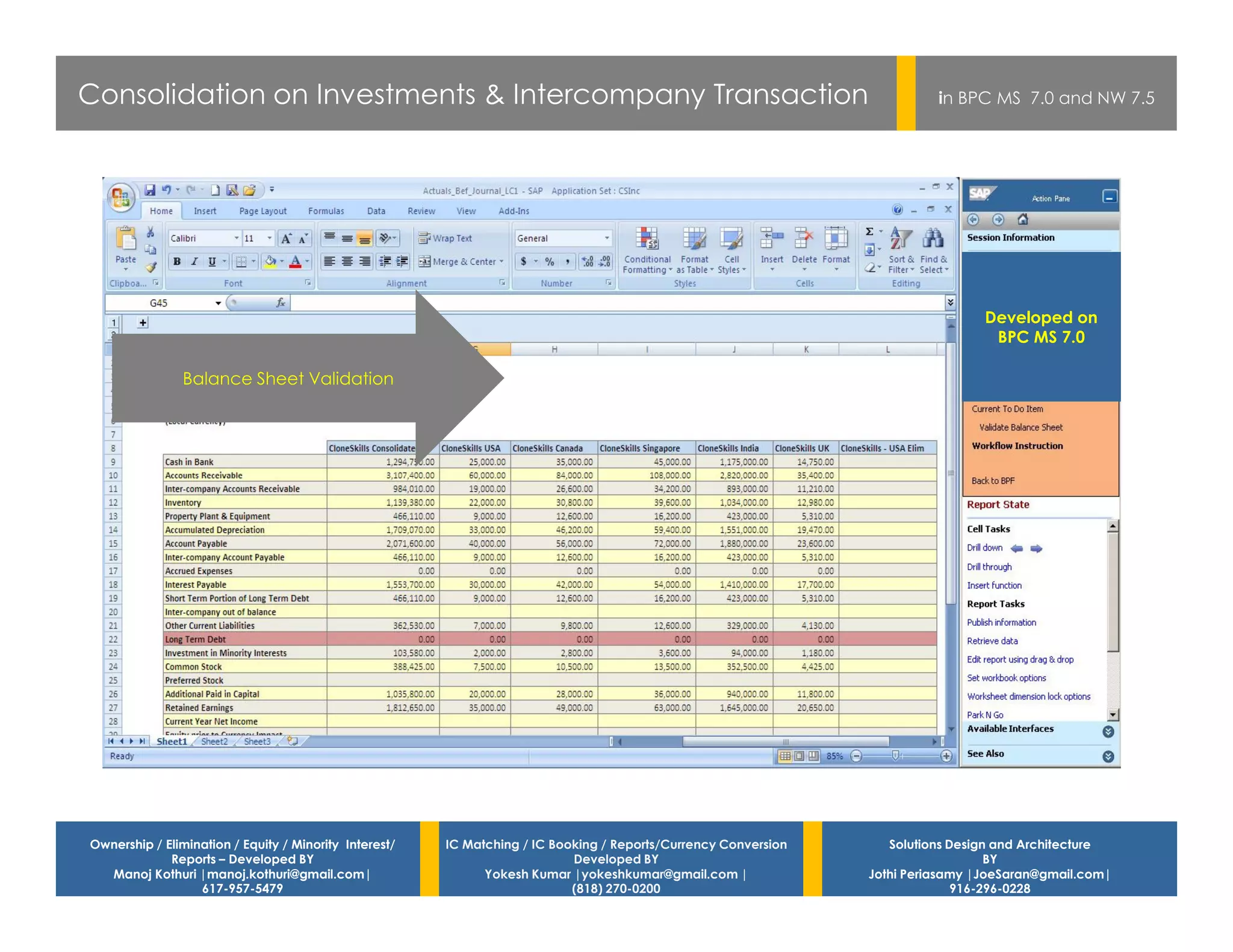
Task: Click the Drill through link
Action: coord(989,567)
